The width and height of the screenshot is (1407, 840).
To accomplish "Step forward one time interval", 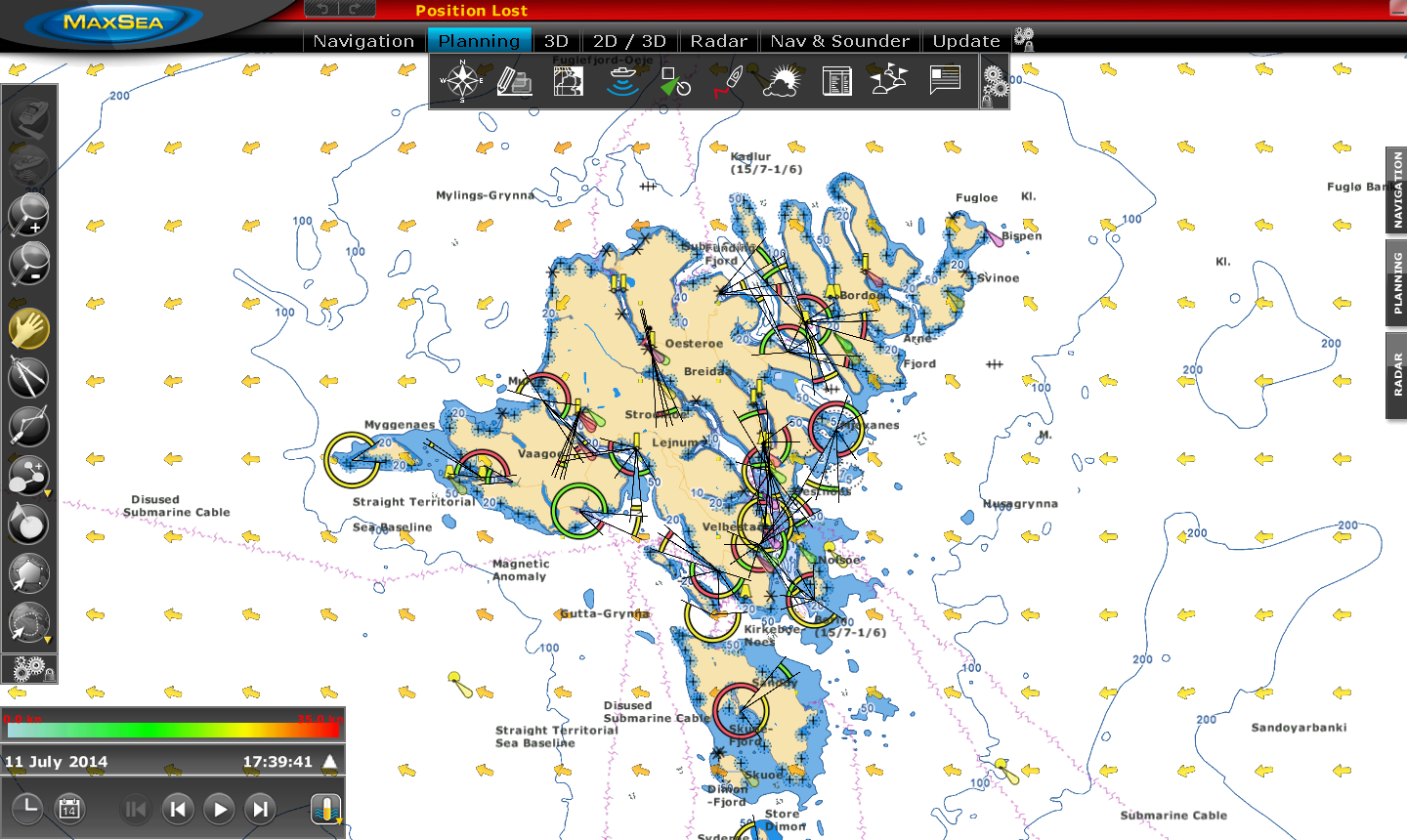I will [261, 809].
